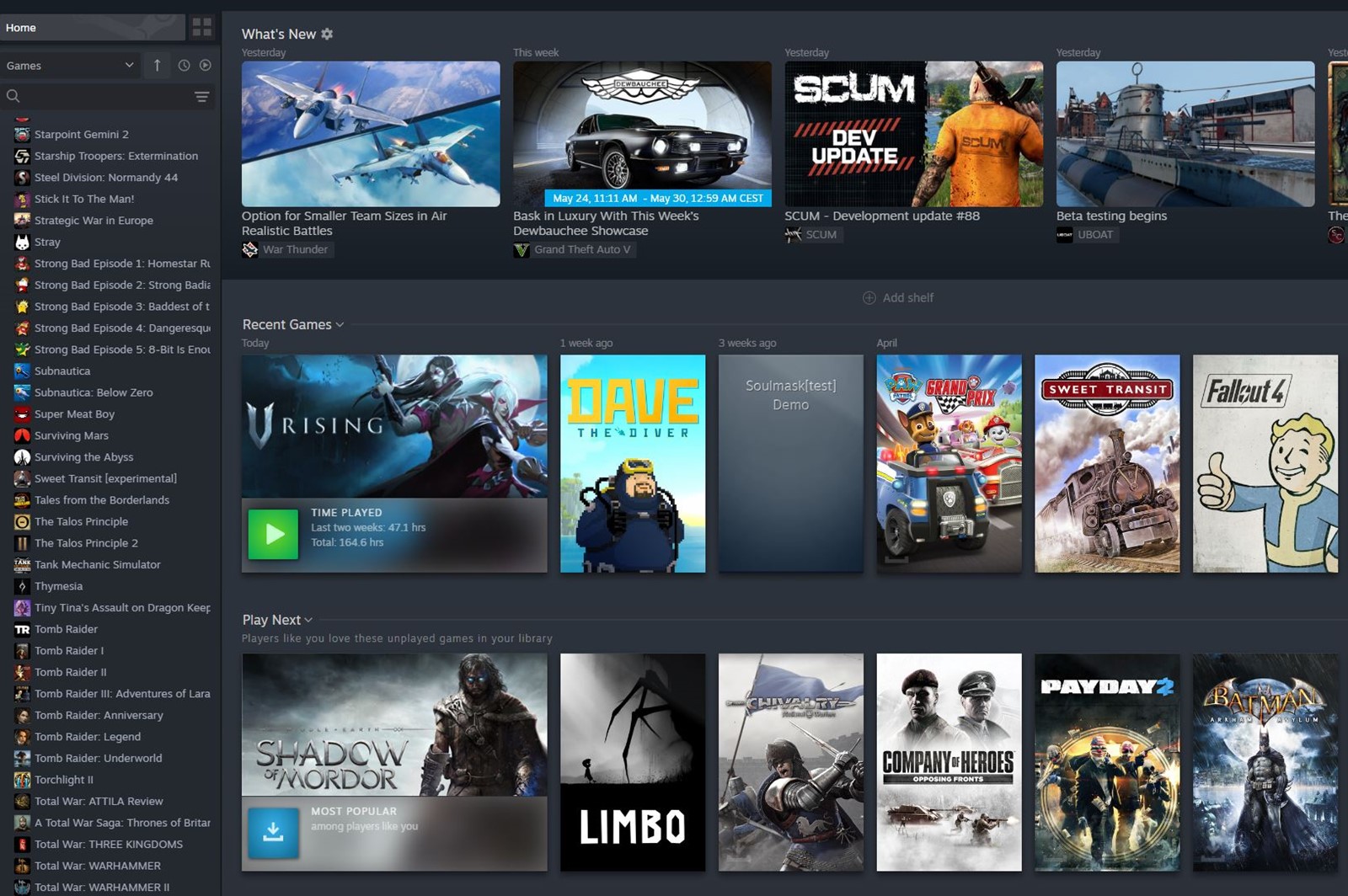This screenshot has width=1348, height=896.
Task: Open SCUM Dev Update news image
Action: coord(914,134)
